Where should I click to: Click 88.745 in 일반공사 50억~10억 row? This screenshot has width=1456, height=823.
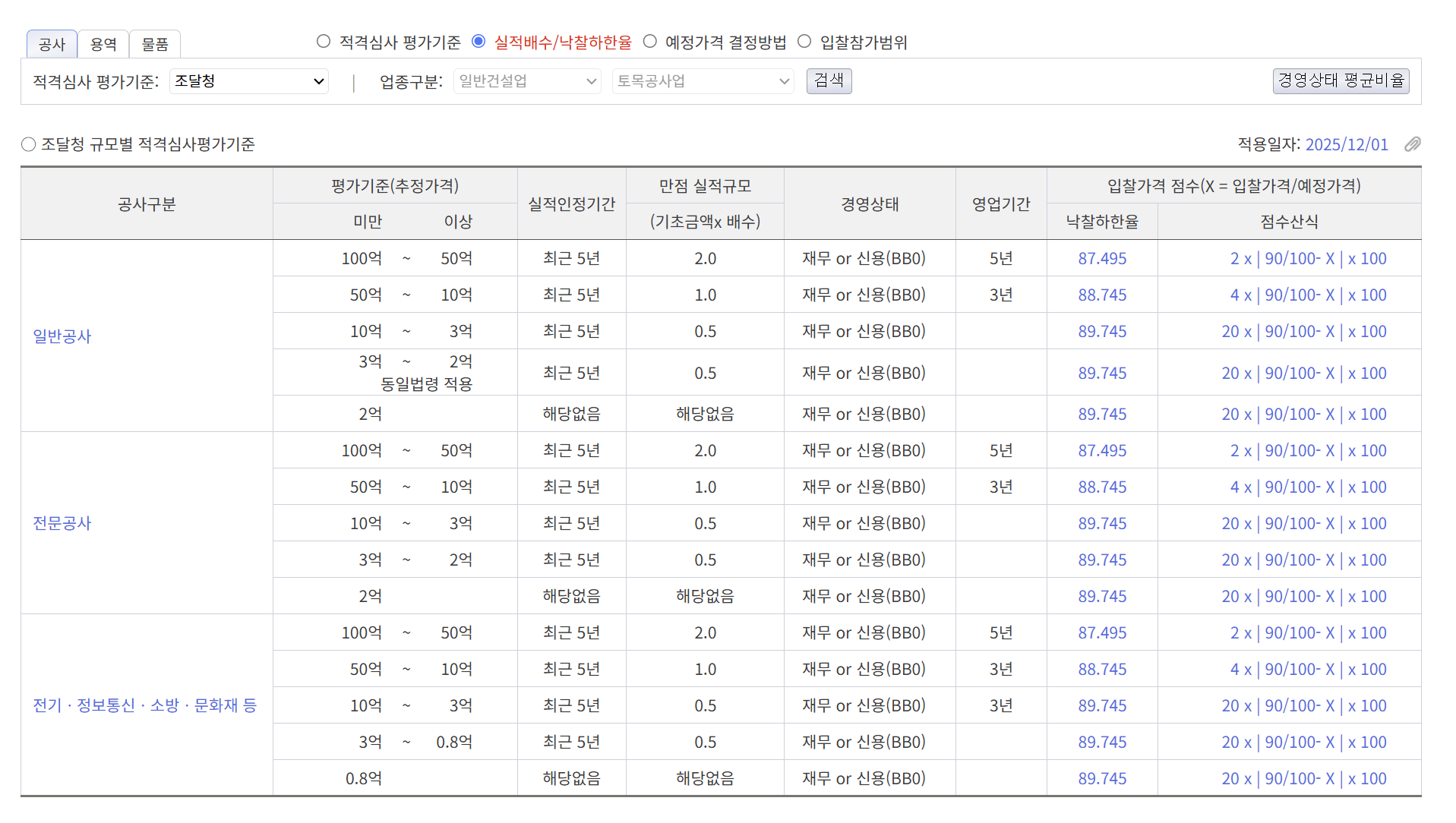click(1102, 295)
